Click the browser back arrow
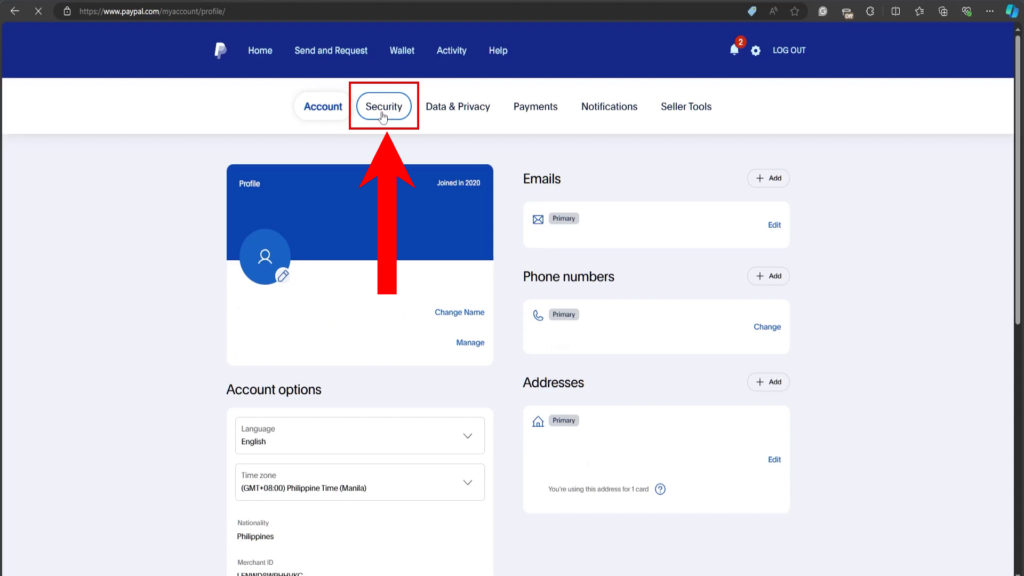 [14, 11]
